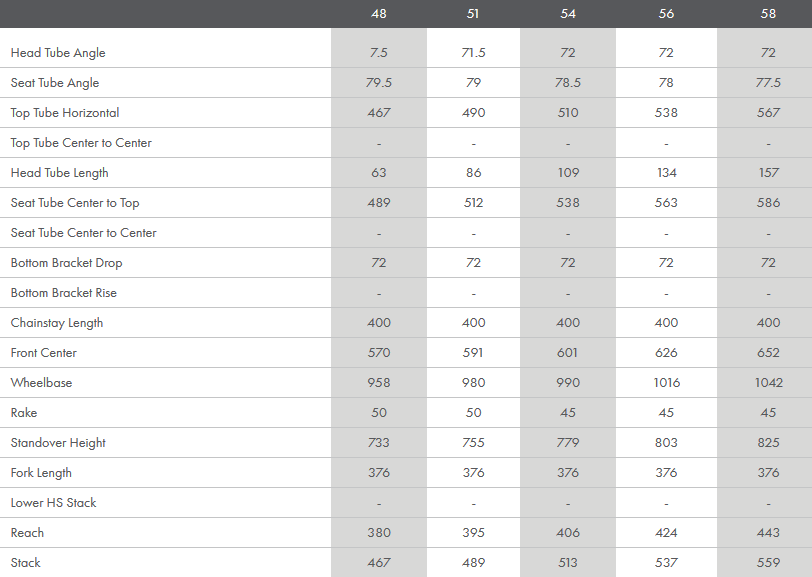Click the Top Tube Horizontal label

coord(65,113)
